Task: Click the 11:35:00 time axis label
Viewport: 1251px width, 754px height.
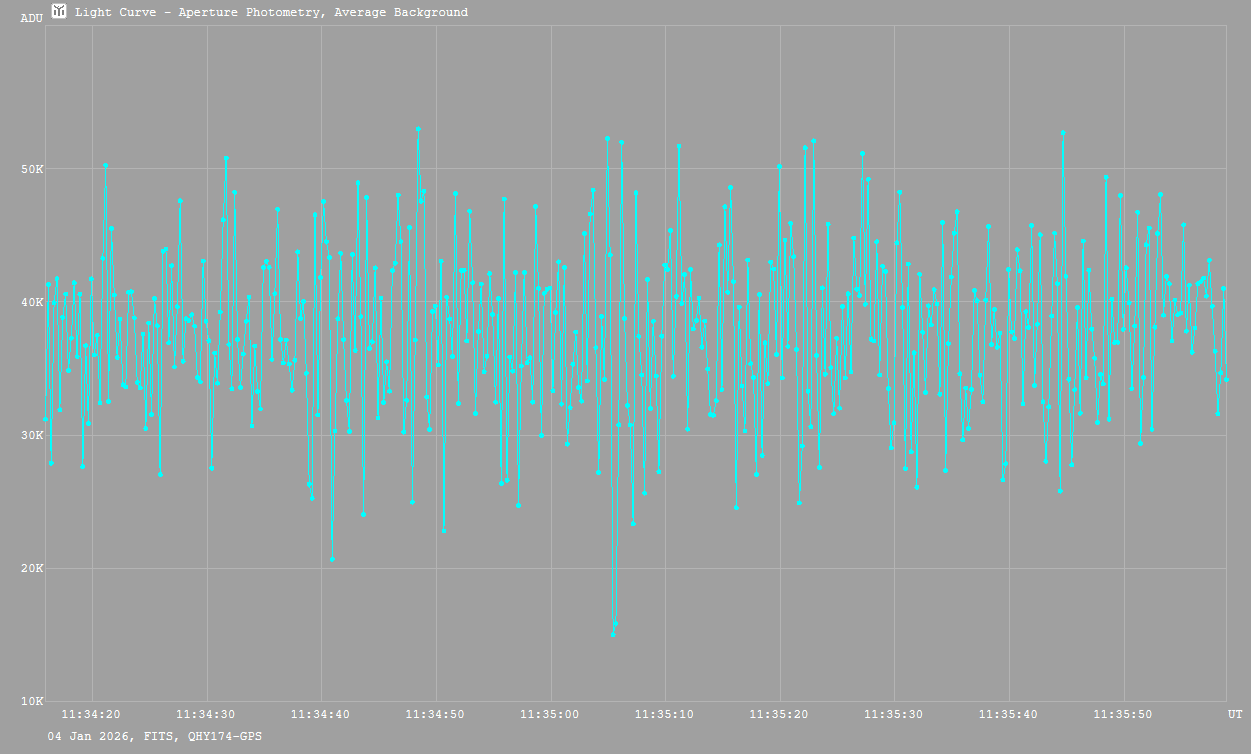Action: (x=550, y=714)
